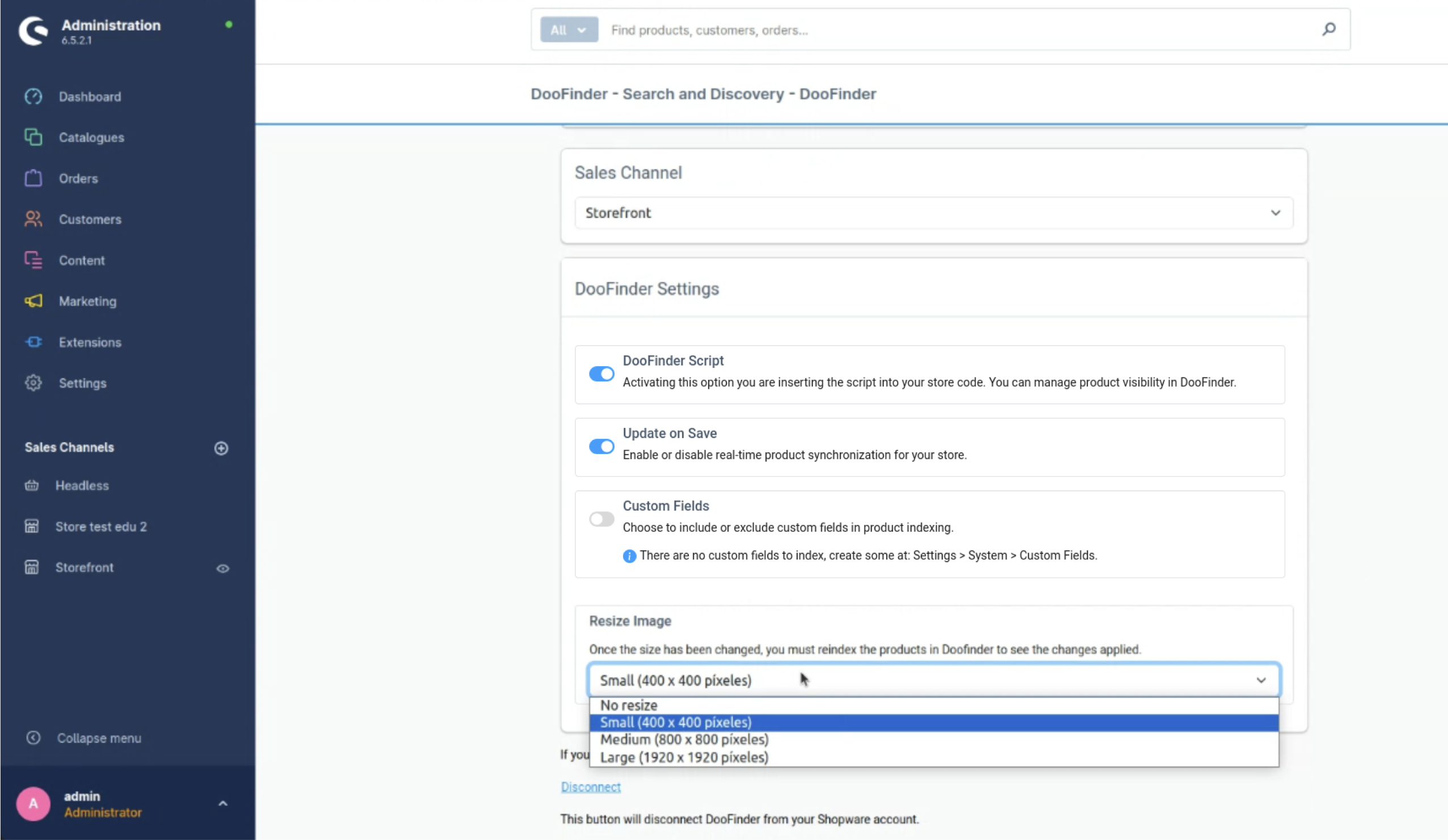Click the admin avatar circle
Image resolution: width=1448 pixels, height=840 pixels.
pyautogui.click(x=33, y=804)
